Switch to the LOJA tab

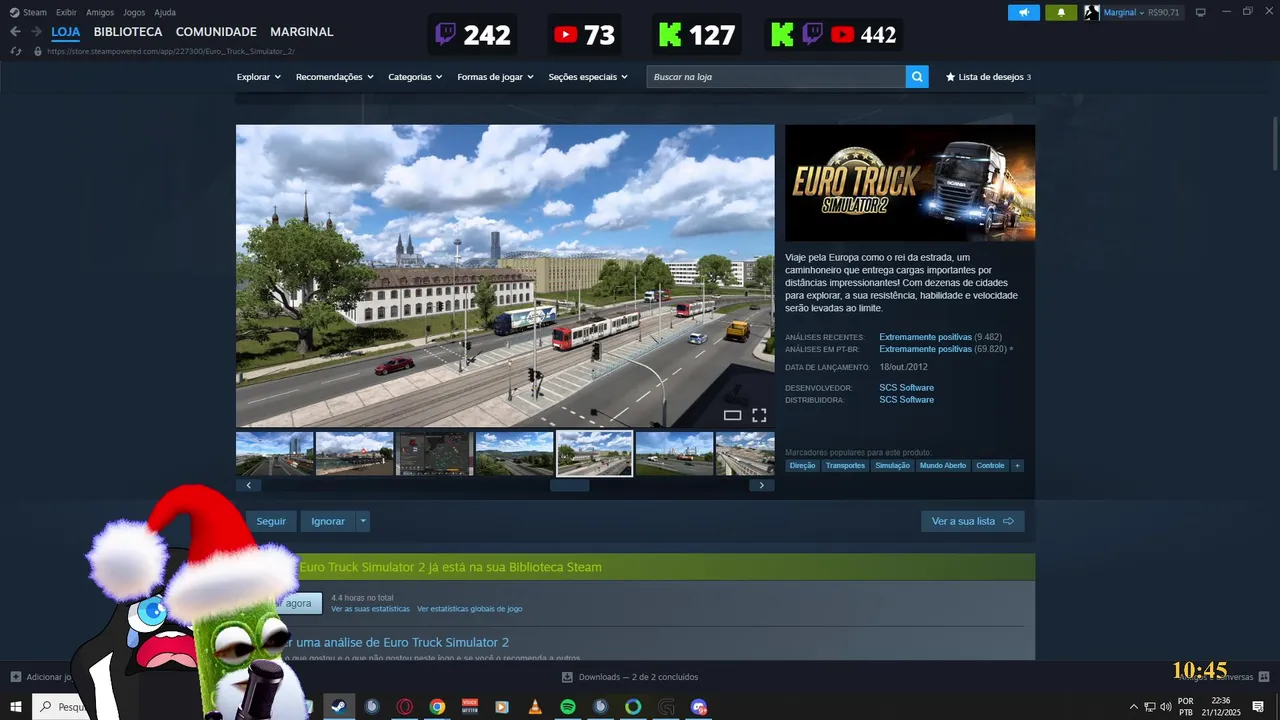[66, 32]
